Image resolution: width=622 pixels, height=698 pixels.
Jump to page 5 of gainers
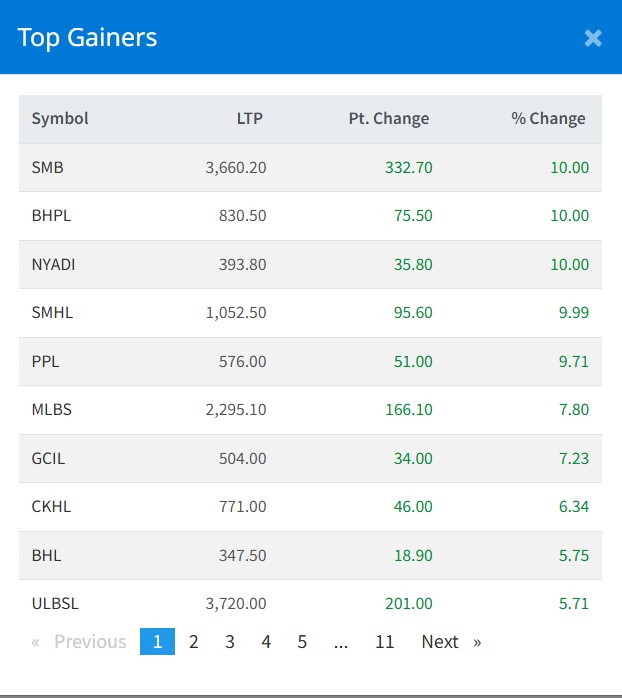coord(302,642)
